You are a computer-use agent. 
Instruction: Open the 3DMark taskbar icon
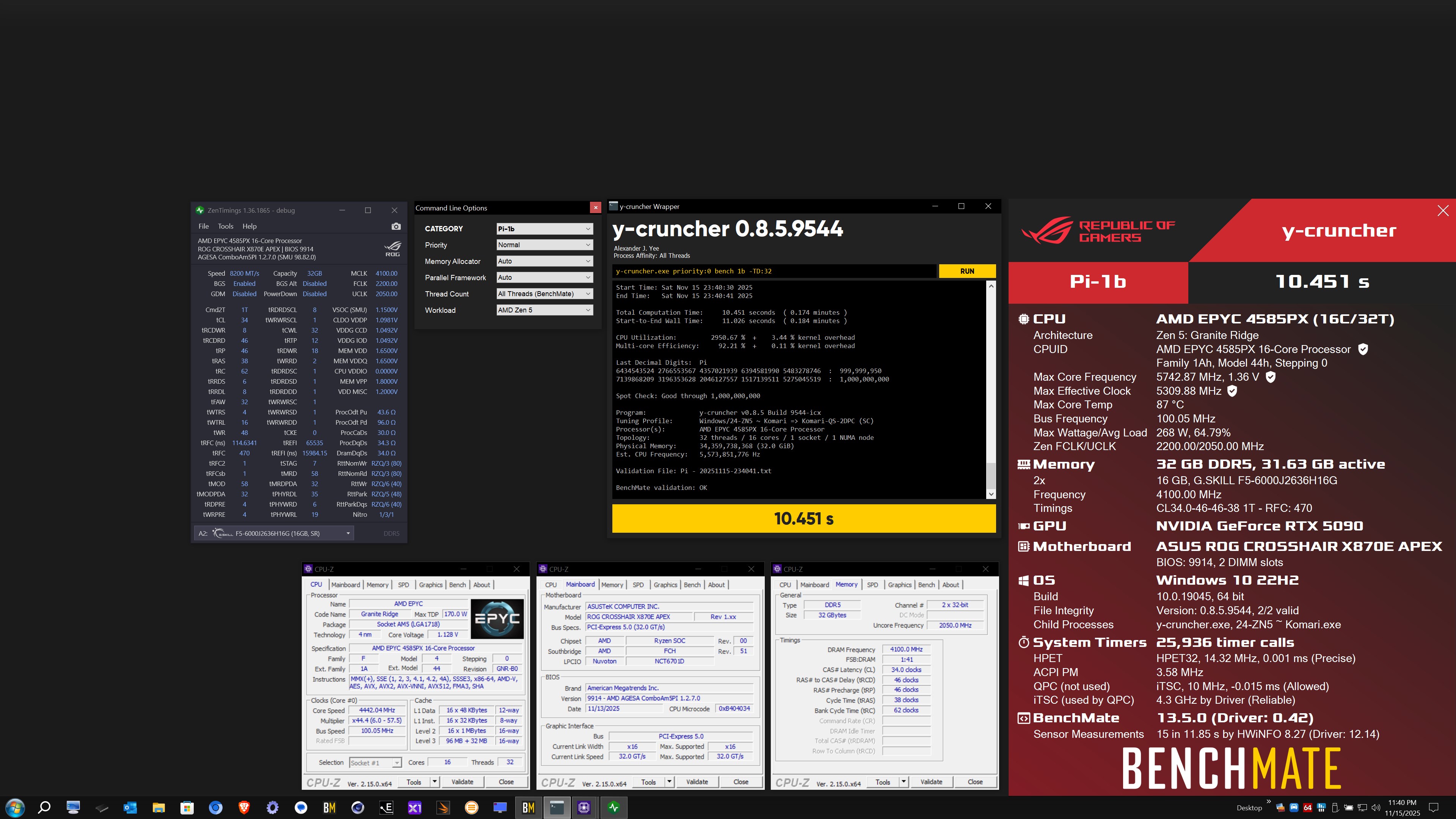(443, 808)
